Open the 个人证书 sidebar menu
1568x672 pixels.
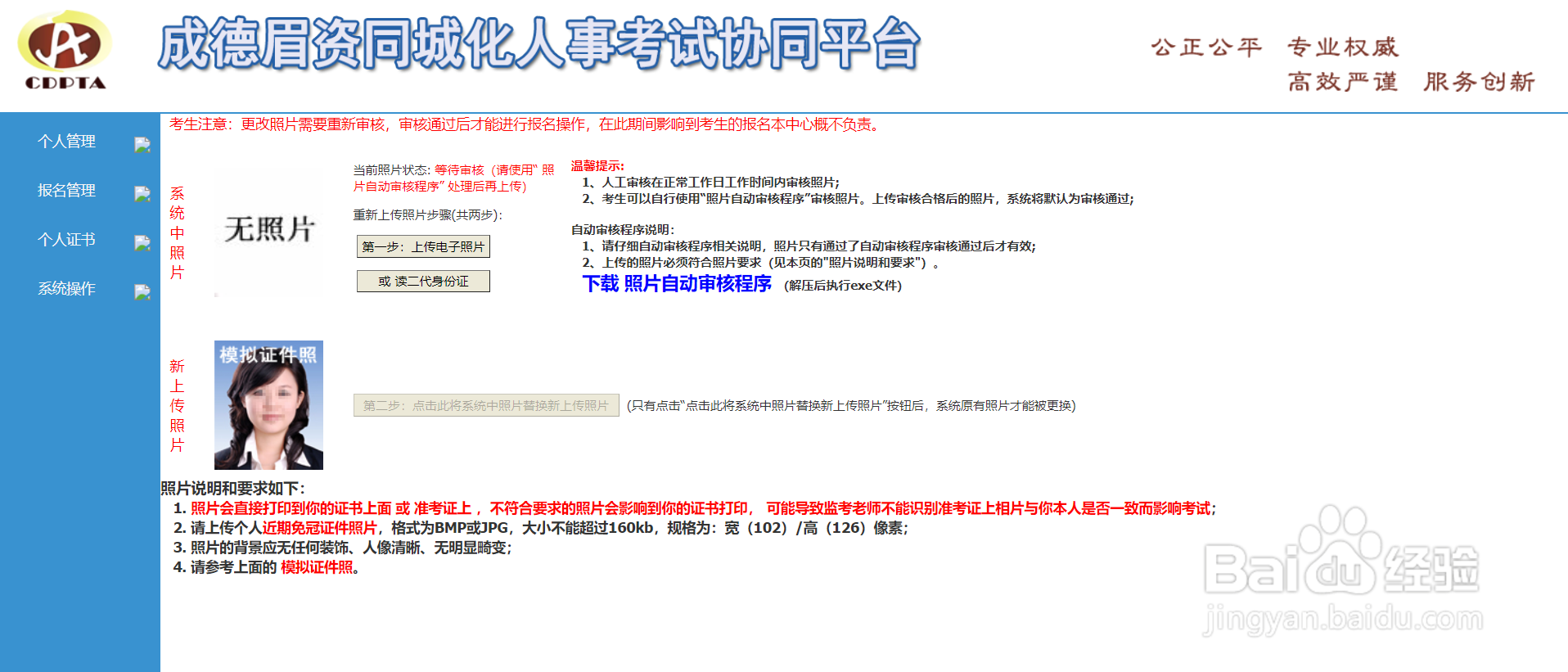point(66,240)
